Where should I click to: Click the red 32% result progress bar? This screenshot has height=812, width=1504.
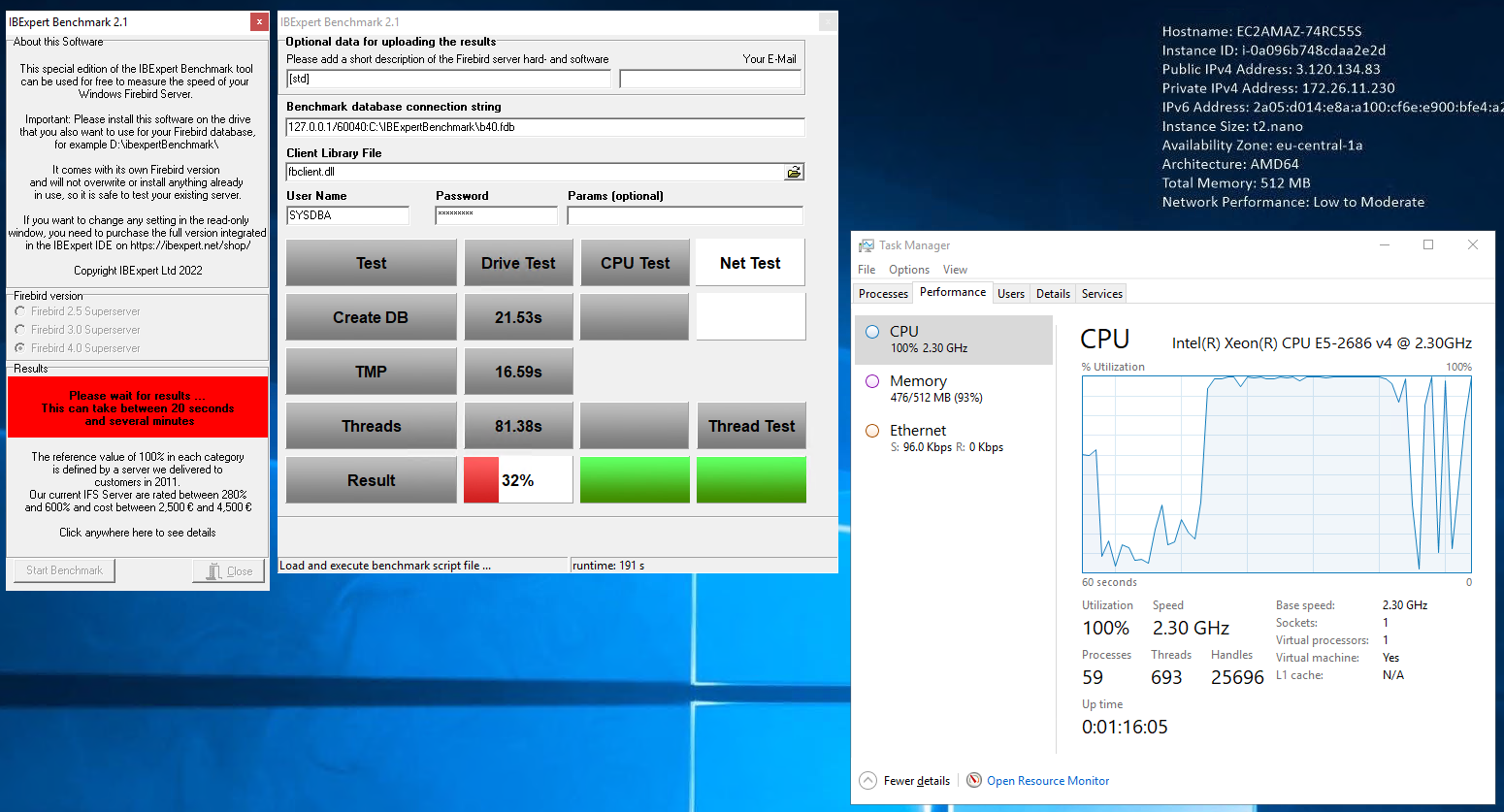[518, 480]
